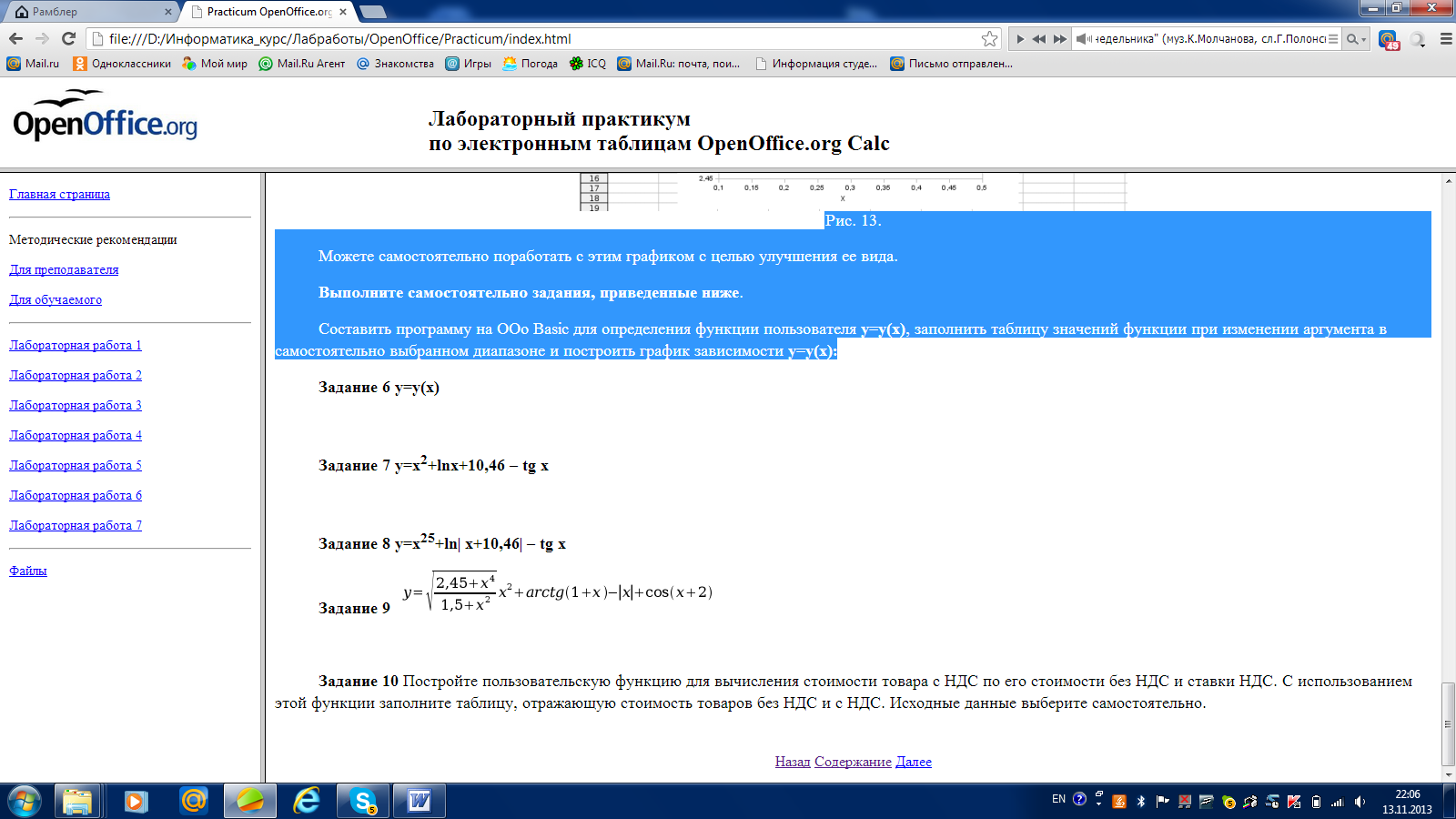Viewport: 1456px width, 819px height.
Task: Open the Письмо отправлен... bookmark
Action: pos(952,64)
